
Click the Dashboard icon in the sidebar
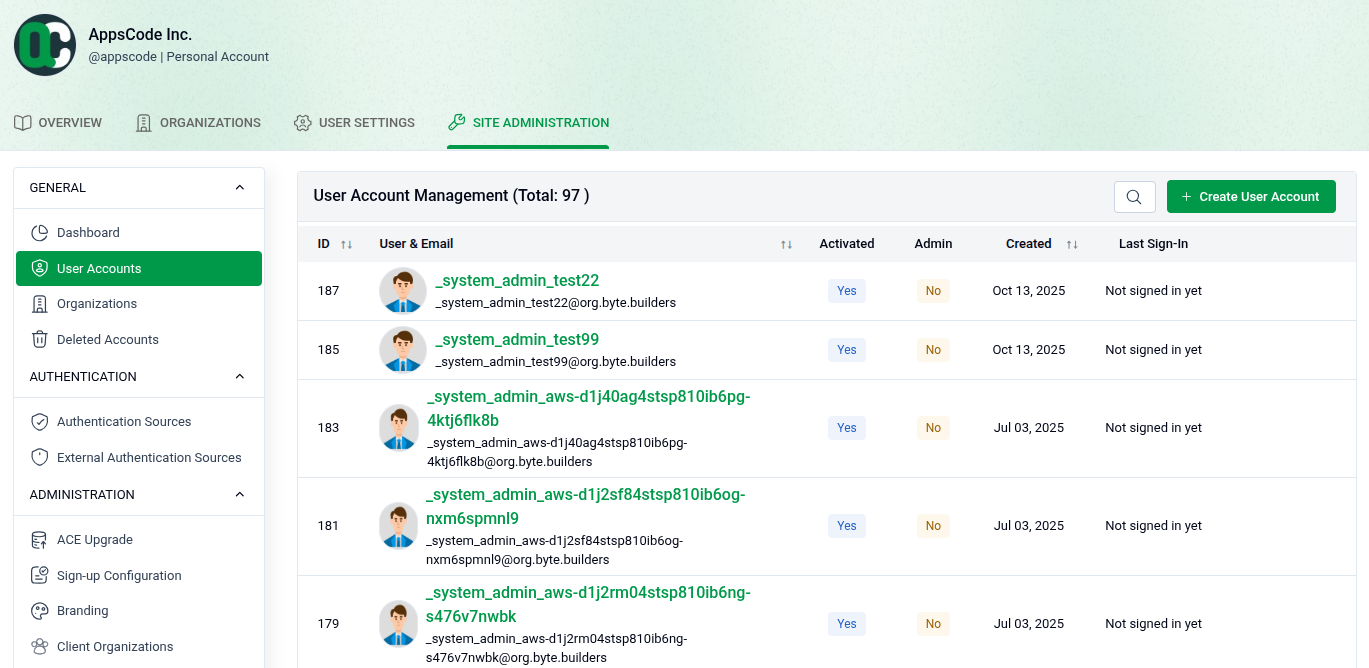[39, 232]
